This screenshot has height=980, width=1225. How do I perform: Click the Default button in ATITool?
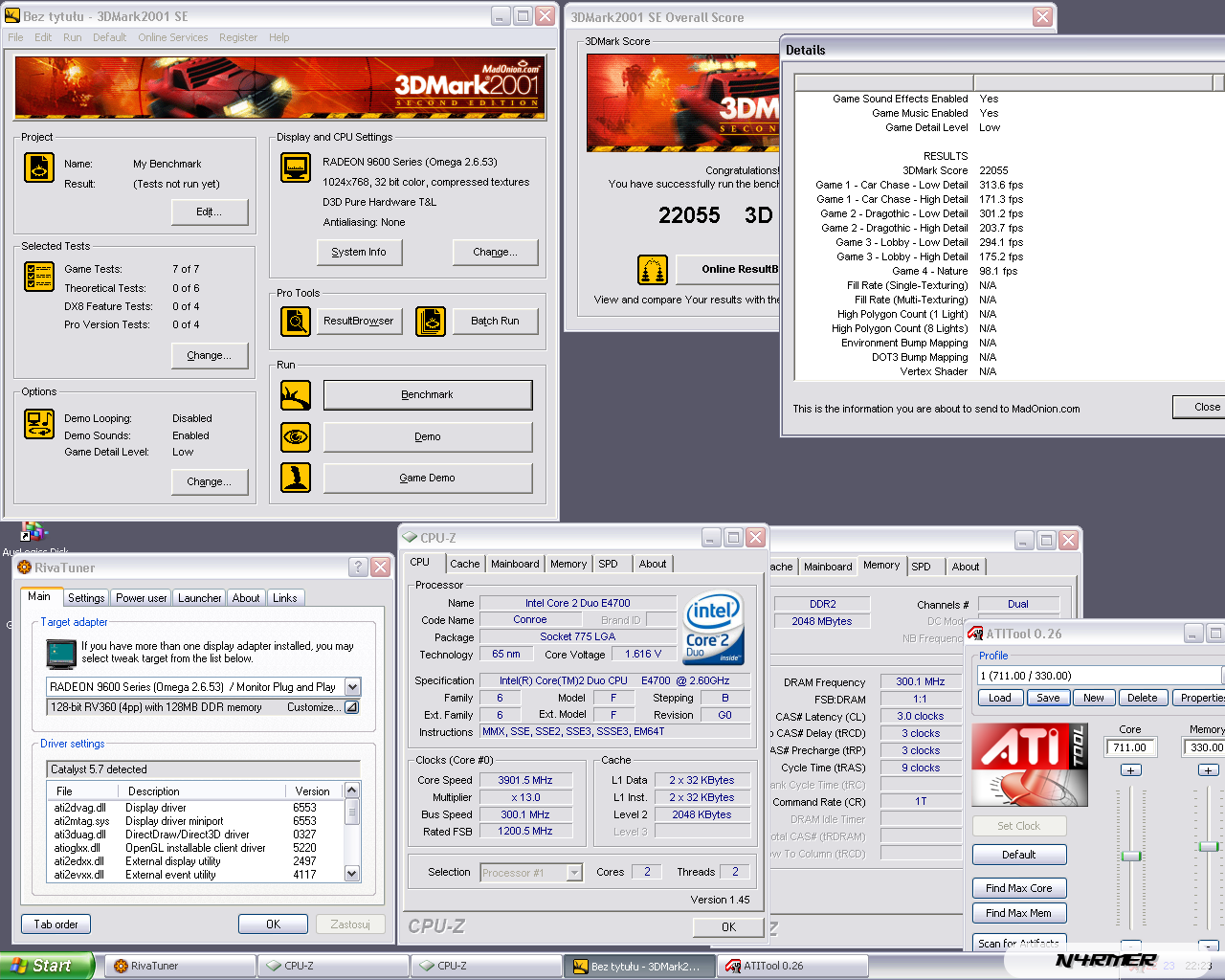click(x=1019, y=855)
